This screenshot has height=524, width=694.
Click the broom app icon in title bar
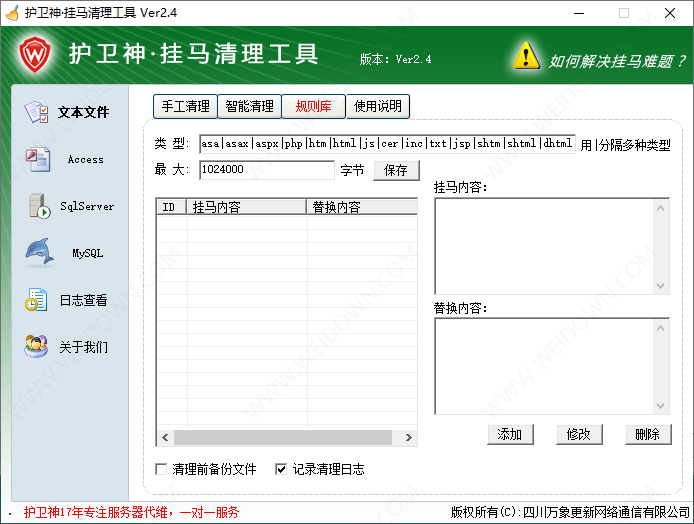[x=12, y=13]
